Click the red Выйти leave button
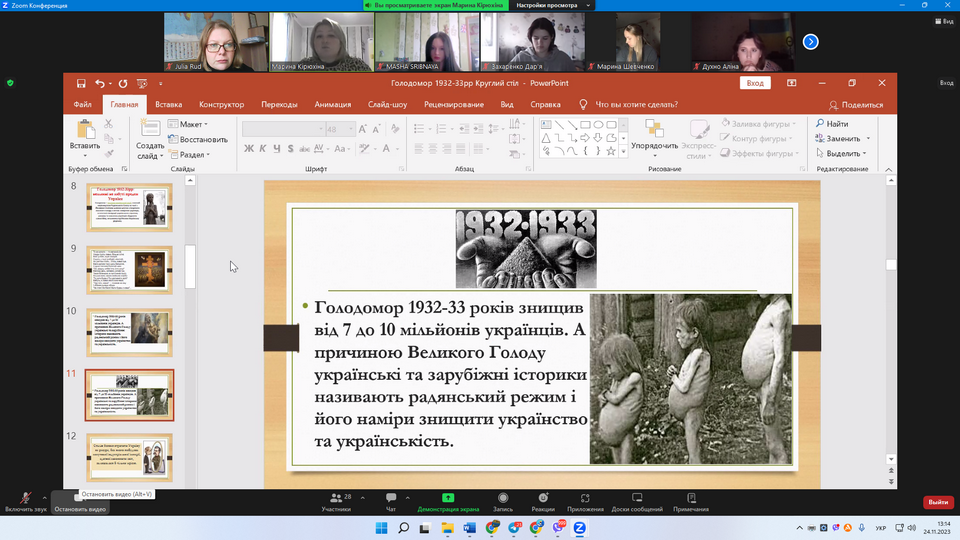Screen dimensions: 960x540 tap(937, 502)
